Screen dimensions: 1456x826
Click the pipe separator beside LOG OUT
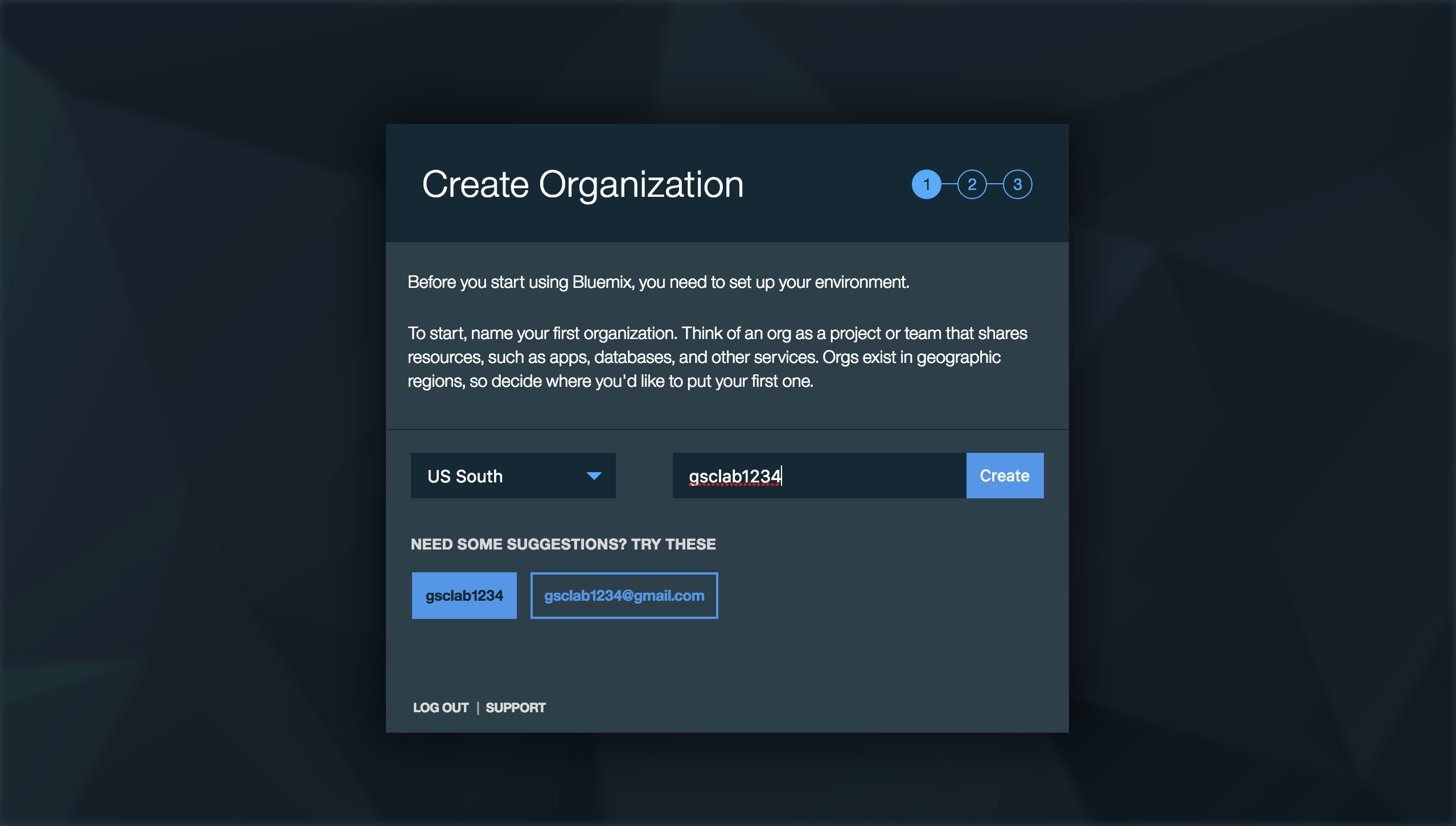tap(478, 708)
